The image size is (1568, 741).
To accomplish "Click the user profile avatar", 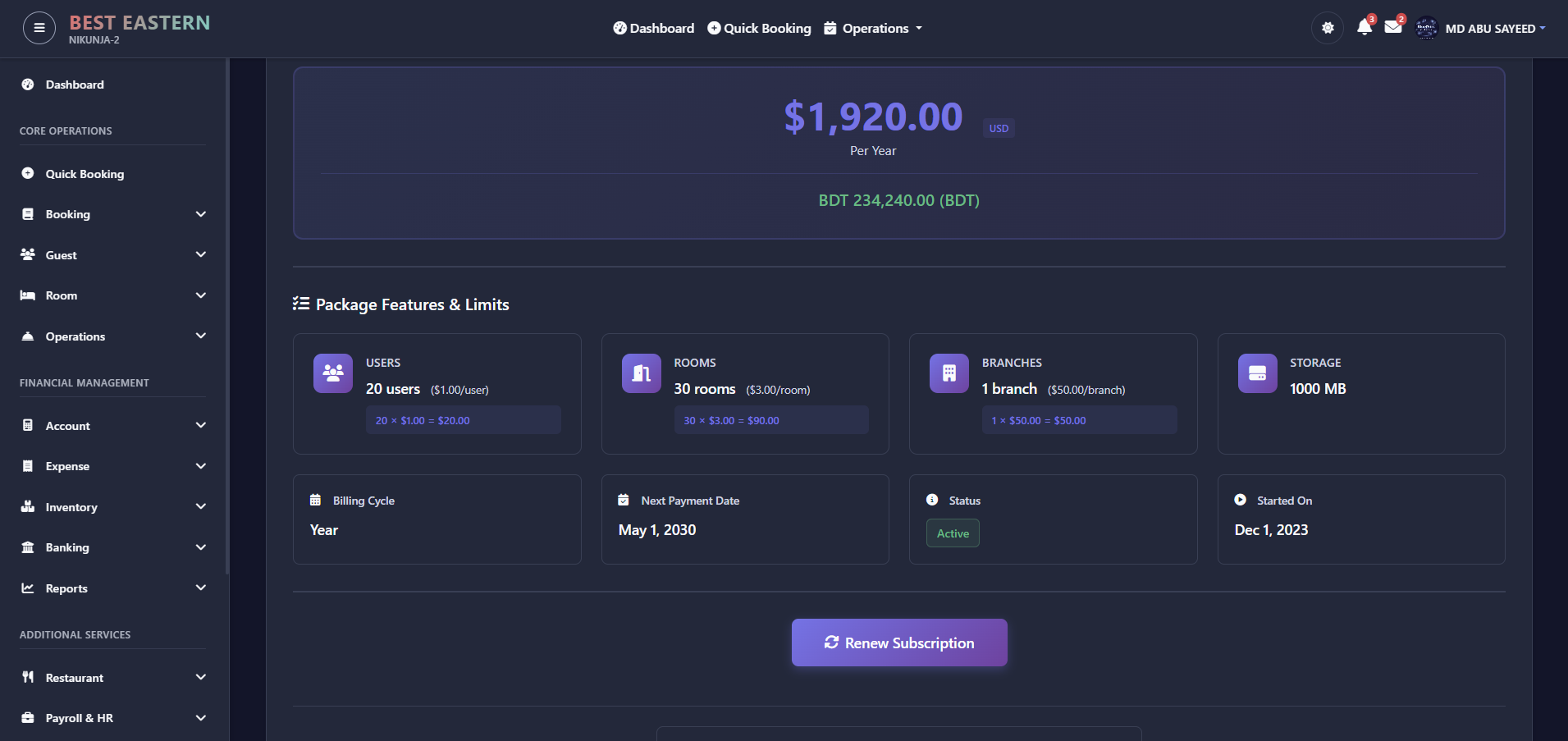I will [x=1426, y=28].
